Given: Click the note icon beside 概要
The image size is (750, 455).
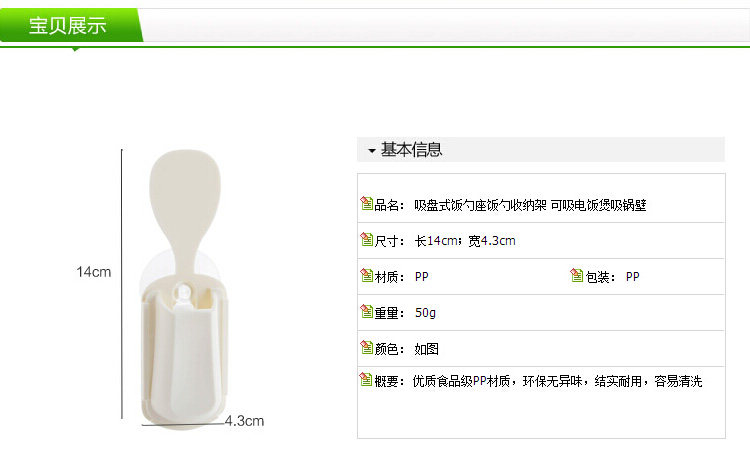Looking at the screenshot, I should (x=366, y=379).
